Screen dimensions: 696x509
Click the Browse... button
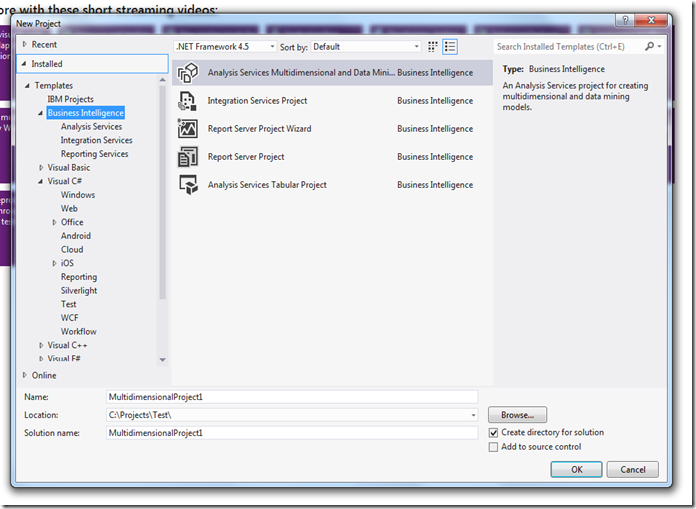click(517, 415)
